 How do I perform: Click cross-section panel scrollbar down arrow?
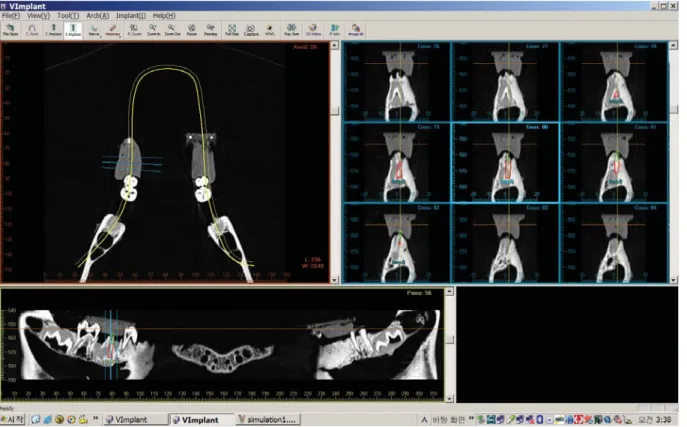[673, 280]
